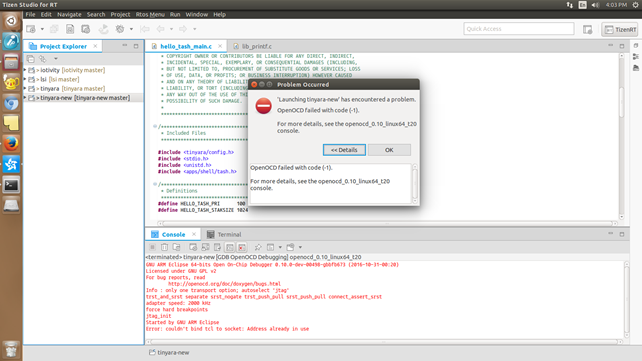Maximize the editor area
Screen dimensions: 642x361
point(622,46)
